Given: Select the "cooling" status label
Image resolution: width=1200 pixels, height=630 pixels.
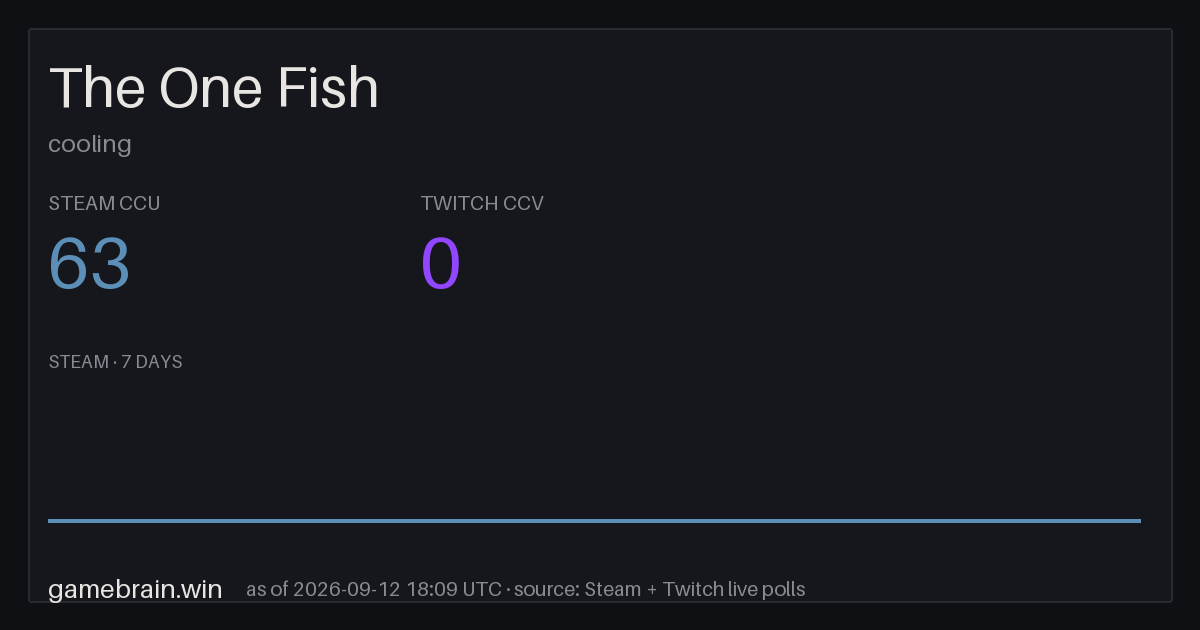Looking at the screenshot, I should [90, 144].
